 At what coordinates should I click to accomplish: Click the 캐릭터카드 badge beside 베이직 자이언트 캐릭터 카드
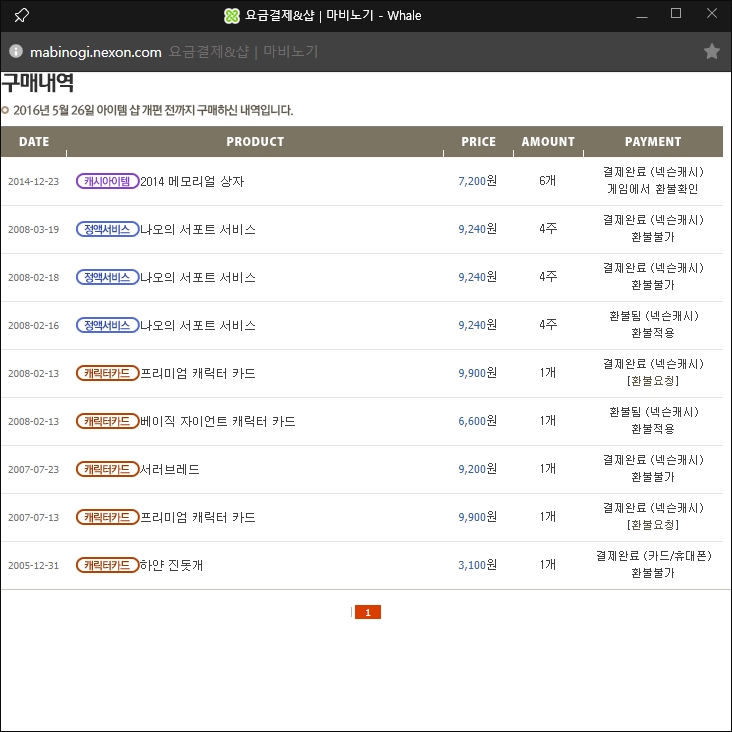[107, 421]
